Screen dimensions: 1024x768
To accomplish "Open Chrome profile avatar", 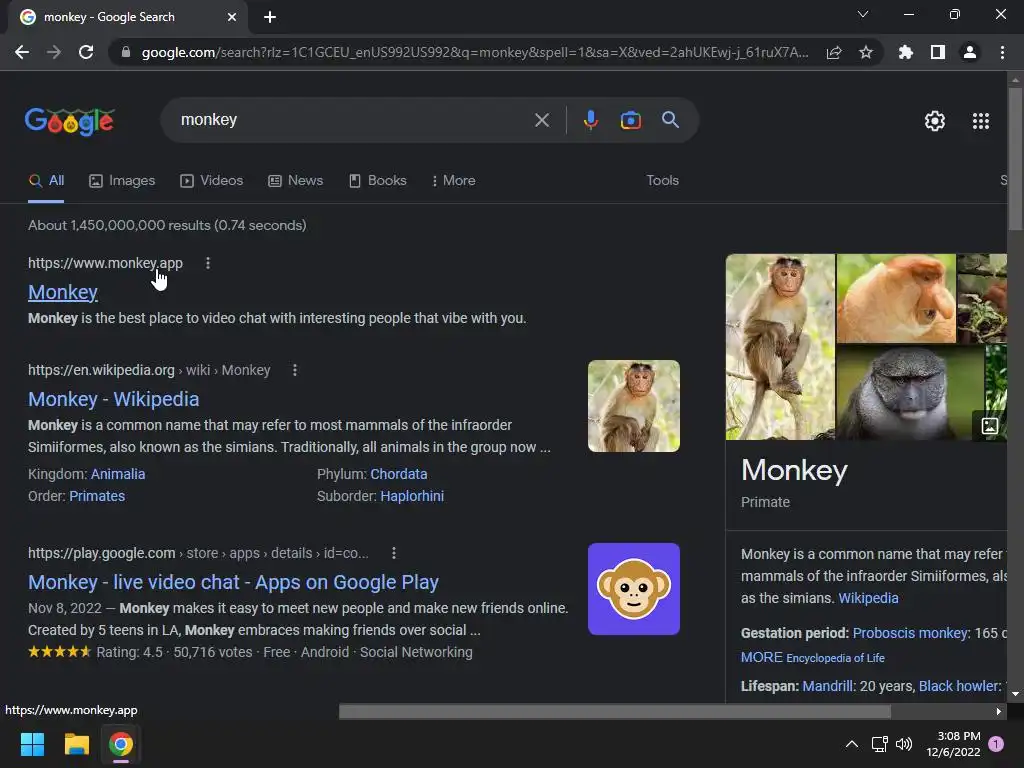I will (970, 52).
